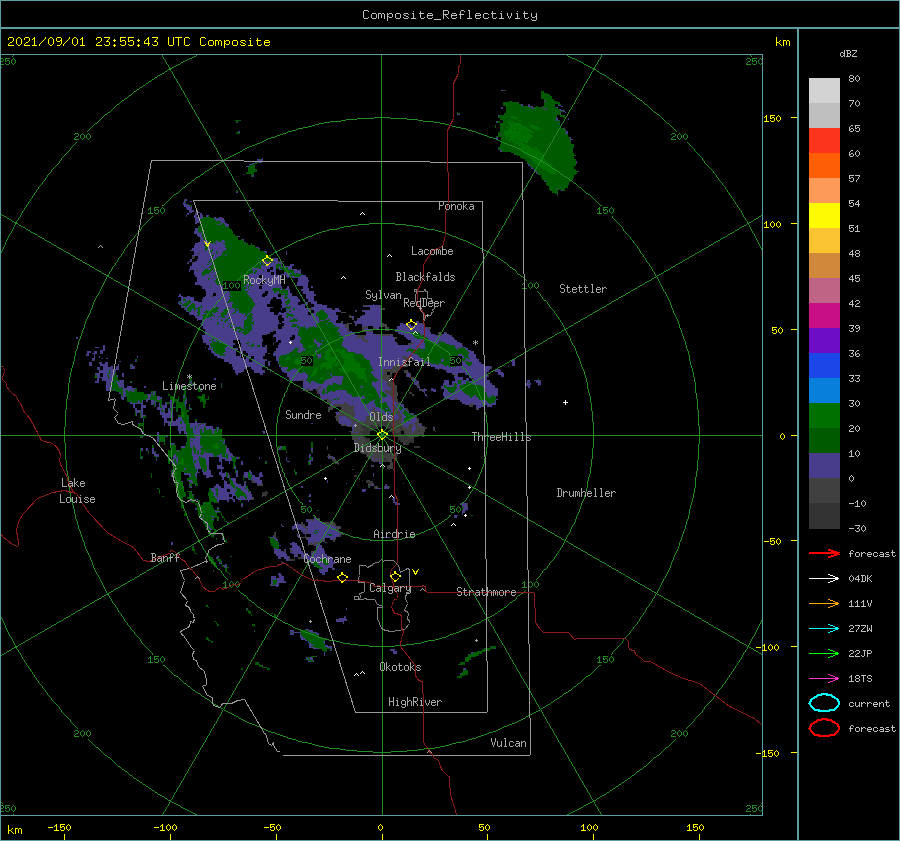
Task: Click the Didsbury town label
Action: [378, 448]
